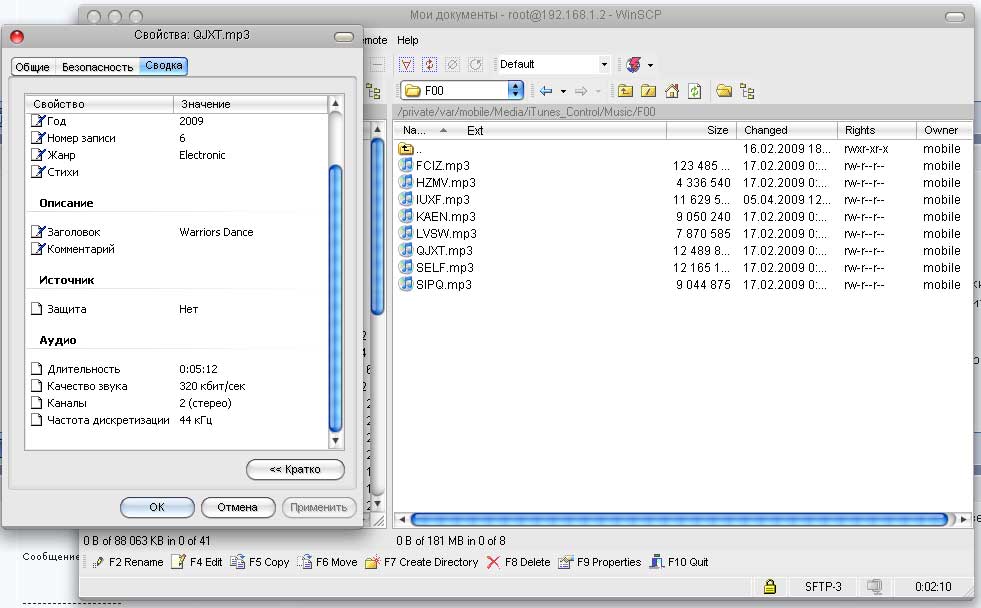Click the greyed forward arrow in WinSCP

[581, 91]
